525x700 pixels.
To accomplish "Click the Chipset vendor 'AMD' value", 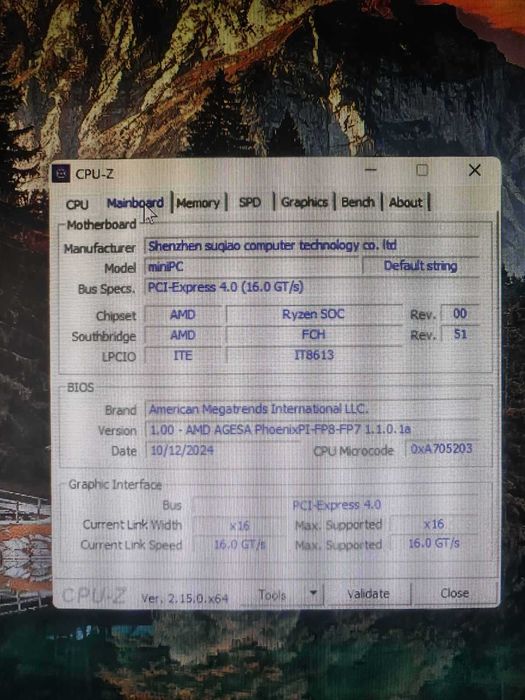I will click(x=183, y=315).
